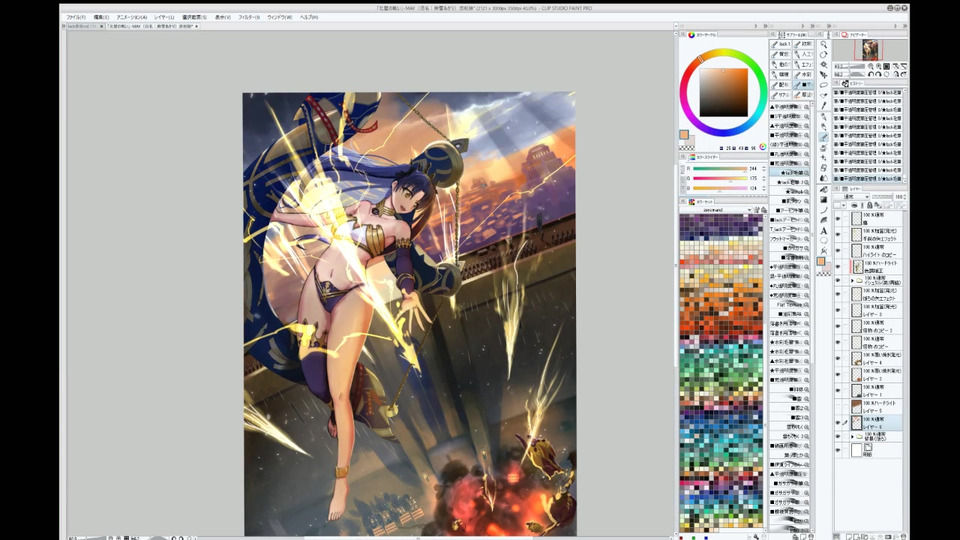Select the ellipse selection area tool
This screenshot has width=960, height=540.
coord(824,84)
